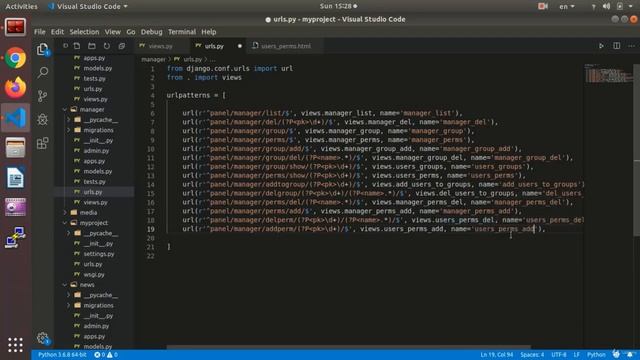This screenshot has width=640, height=360.
Task: Open editor More Actions ellipsis
Action: coord(631,46)
